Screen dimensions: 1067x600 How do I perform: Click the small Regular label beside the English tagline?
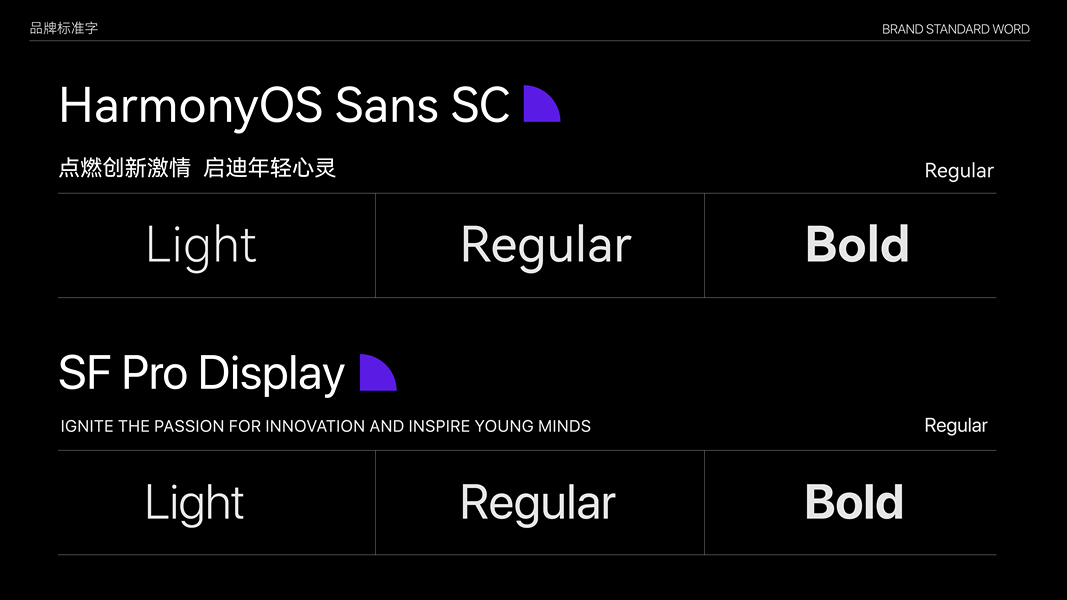click(x=955, y=426)
